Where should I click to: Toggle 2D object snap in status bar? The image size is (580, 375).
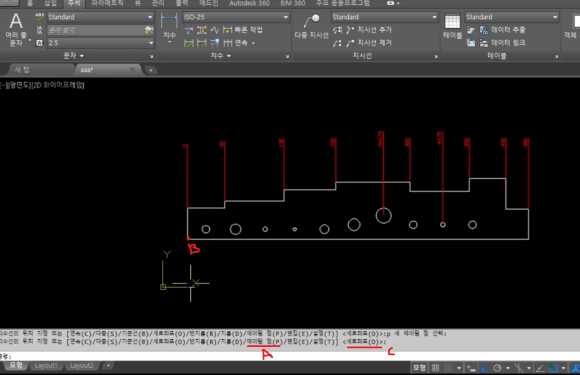pyautogui.click(x=553, y=368)
